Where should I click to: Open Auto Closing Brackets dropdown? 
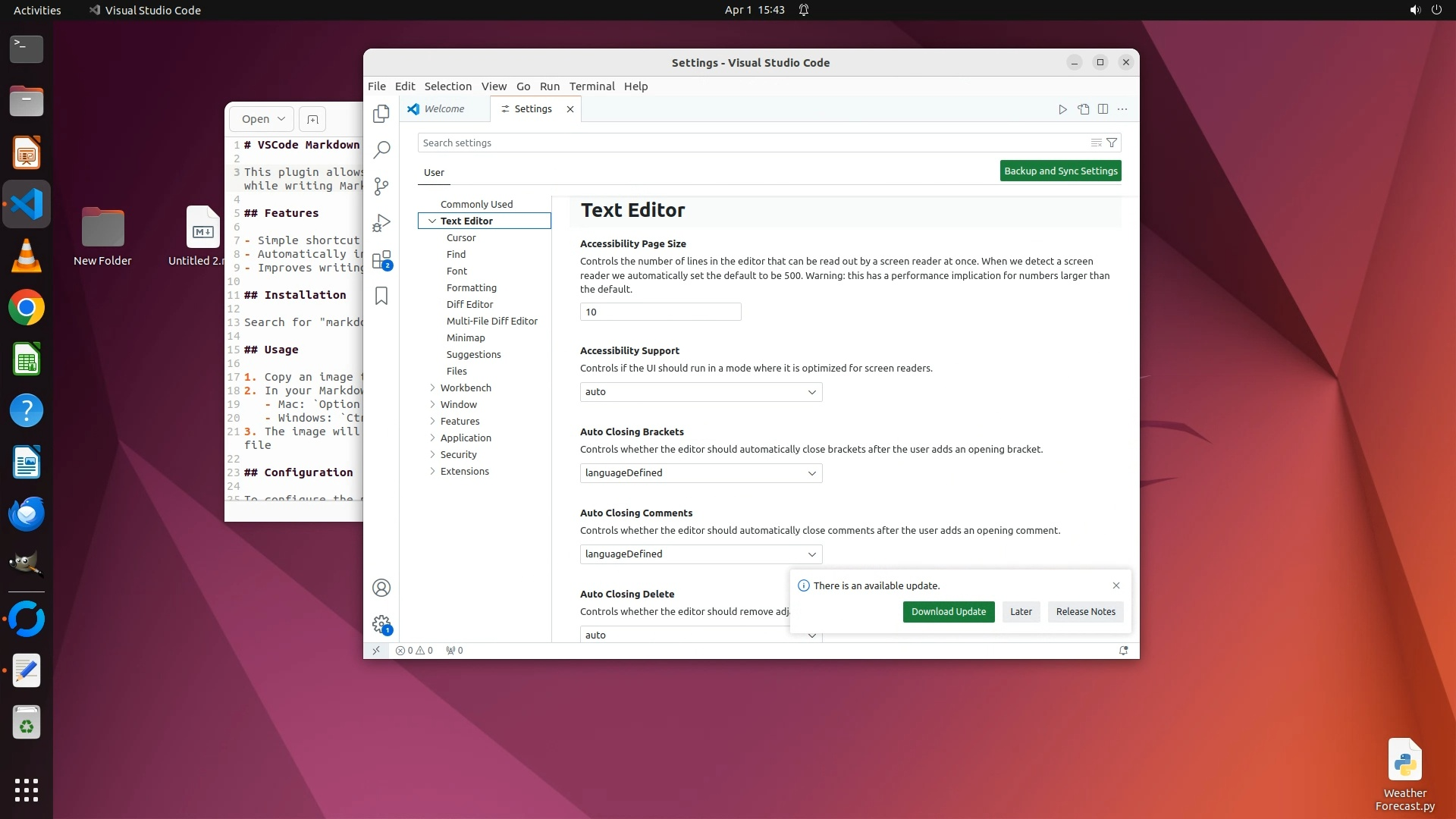[701, 473]
